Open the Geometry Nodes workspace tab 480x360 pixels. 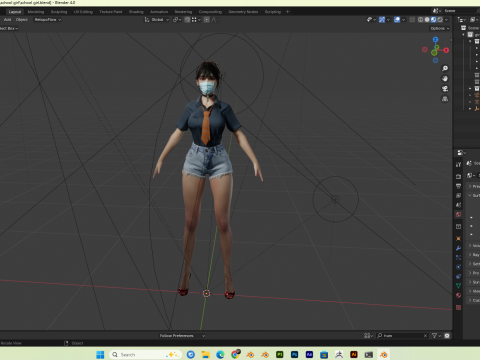[x=243, y=12]
